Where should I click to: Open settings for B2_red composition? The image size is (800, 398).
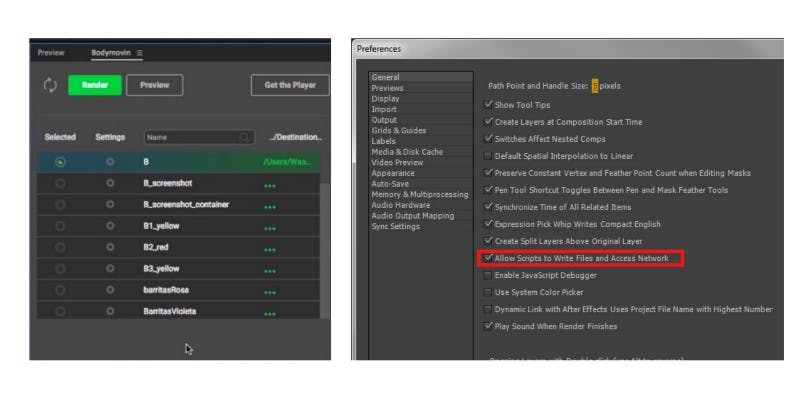(x=110, y=247)
